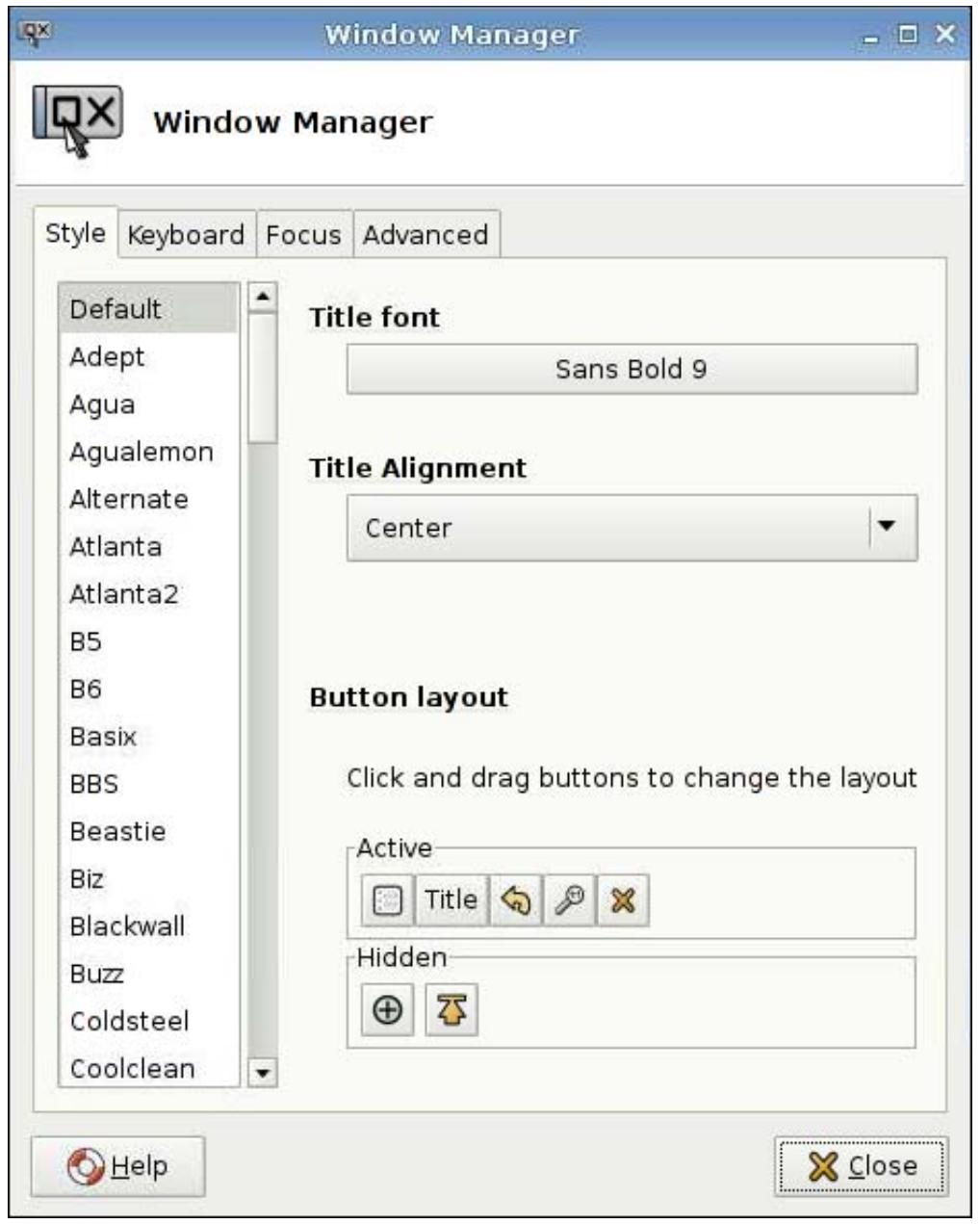Open the Title Alignment Center dropdown
Image resolution: width=980 pixels, height=1224 pixels.
point(632,528)
